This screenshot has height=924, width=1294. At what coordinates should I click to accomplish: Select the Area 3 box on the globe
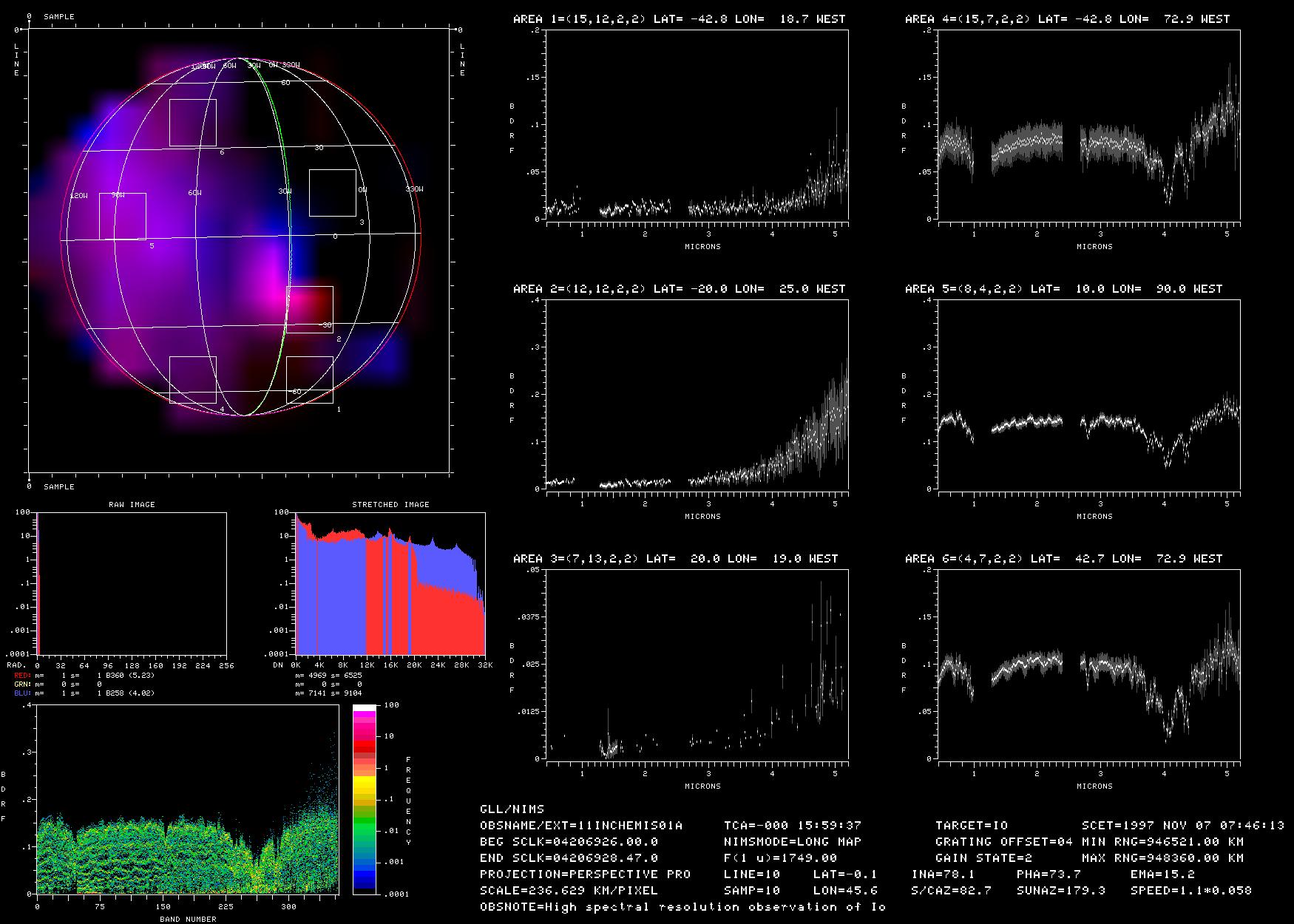tap(333, 193)
